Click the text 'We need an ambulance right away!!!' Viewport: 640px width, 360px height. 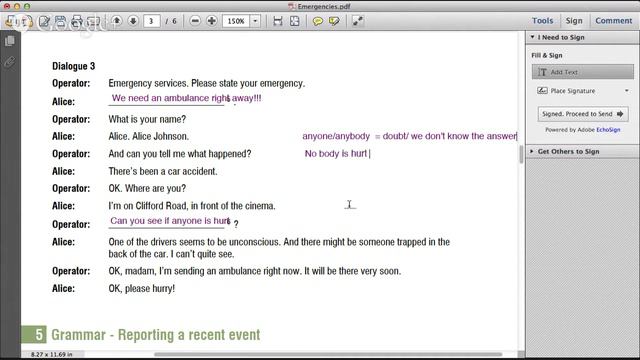click(187, 98)
